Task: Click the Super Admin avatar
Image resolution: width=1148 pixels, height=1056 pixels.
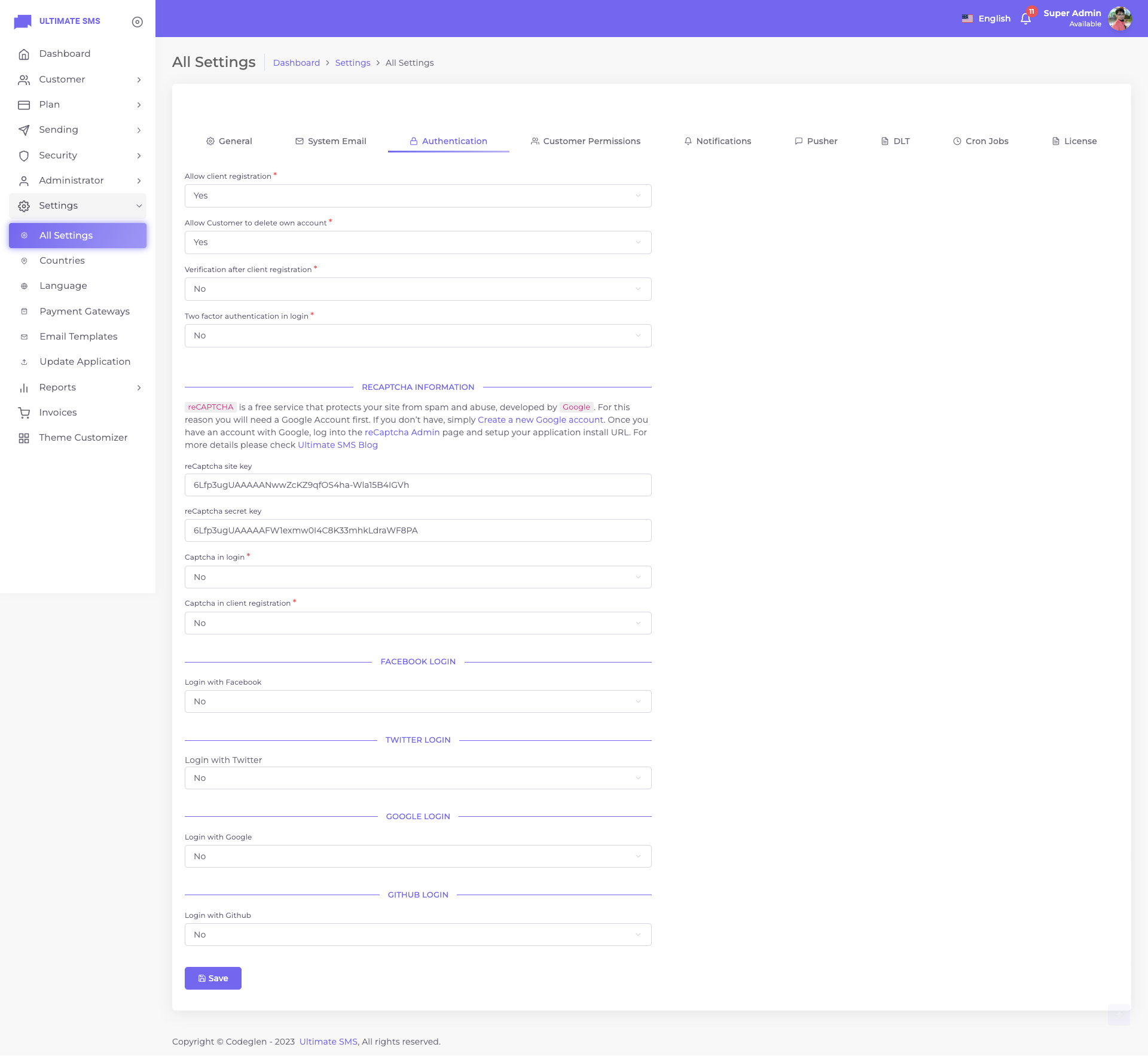Action: pyautogui.click(x=1119, y=19)
